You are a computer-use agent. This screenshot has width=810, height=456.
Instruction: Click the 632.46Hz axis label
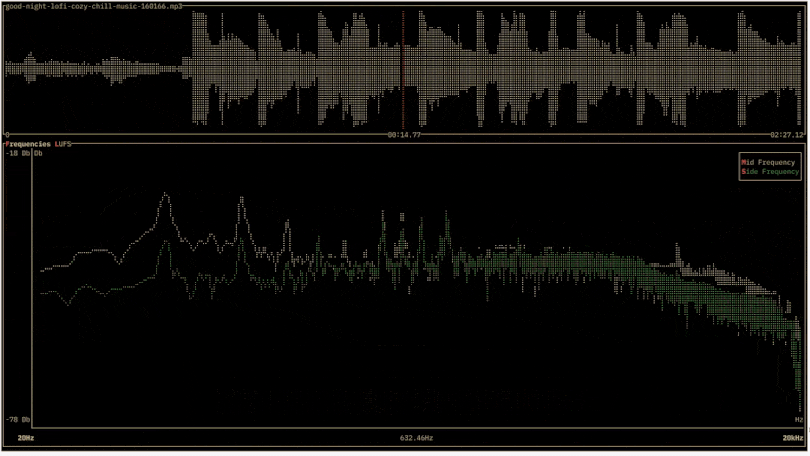[416, 438]
